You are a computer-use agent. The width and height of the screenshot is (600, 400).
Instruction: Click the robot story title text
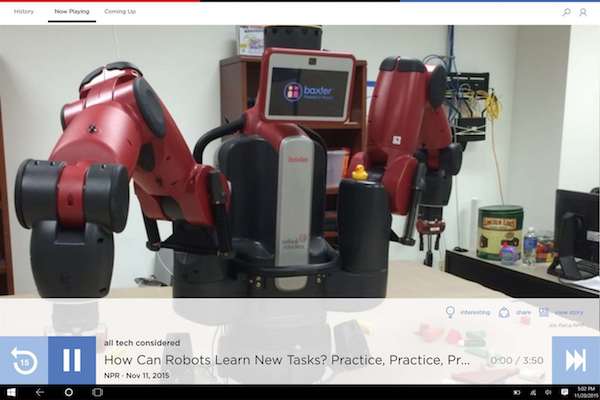tap(287, 360)
